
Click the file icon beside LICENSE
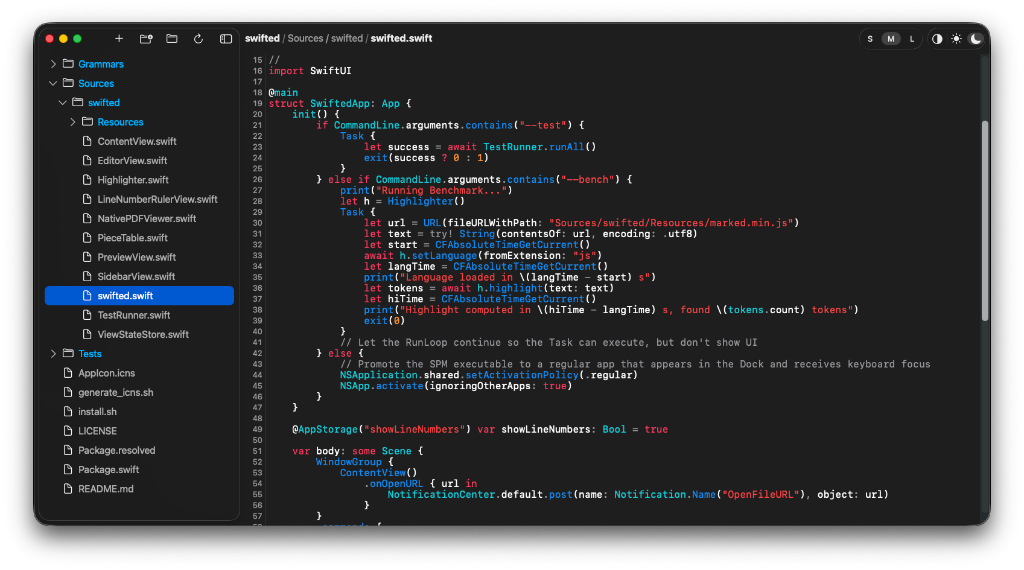(68, 431)
